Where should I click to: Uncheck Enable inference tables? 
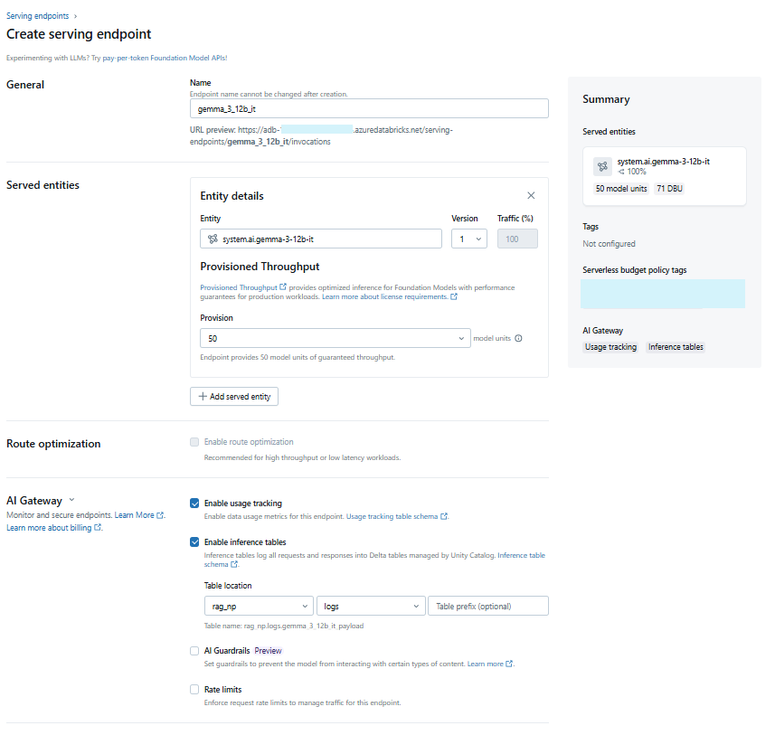194,542
